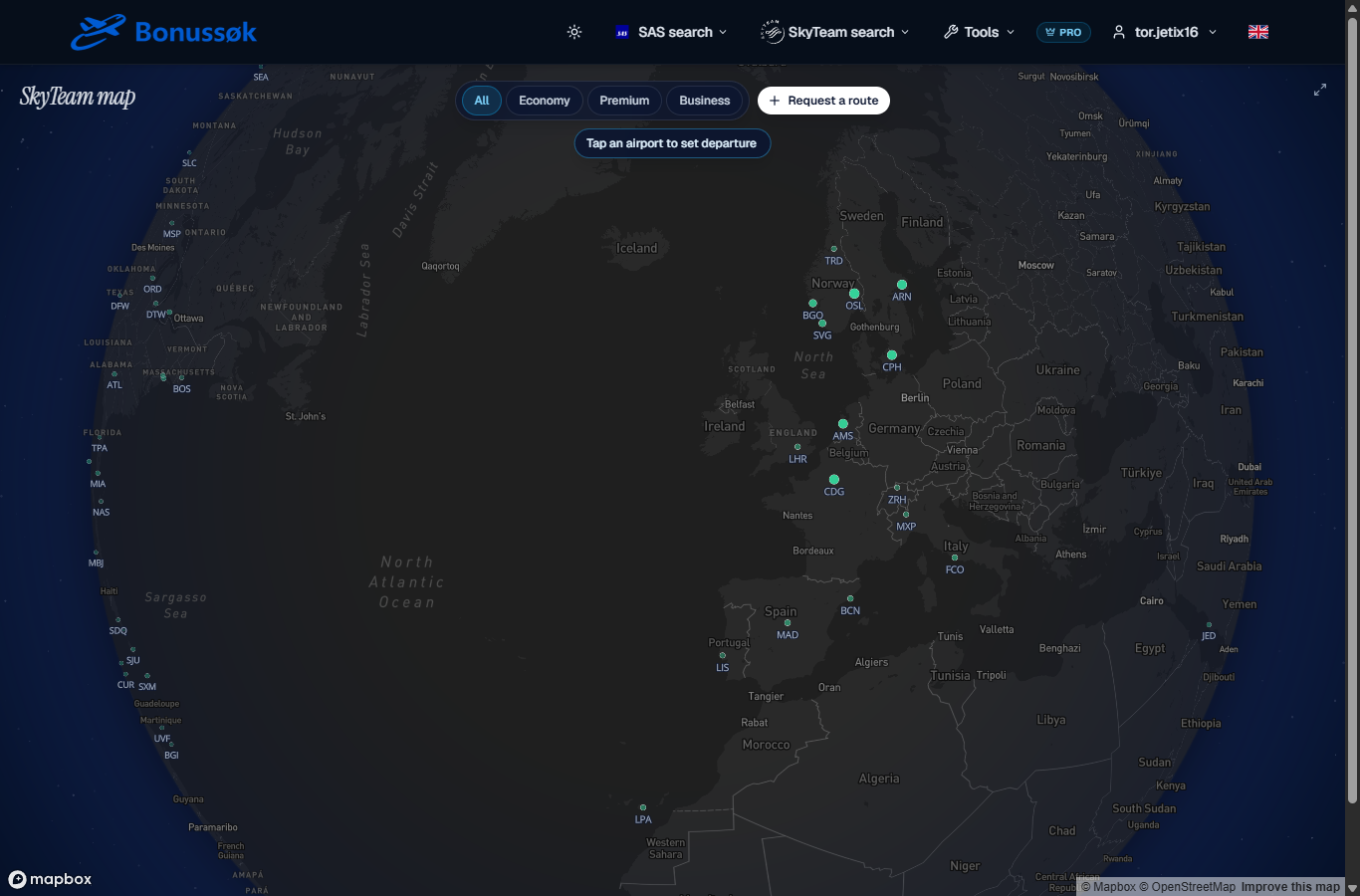1360x896 pixels.
Task: Select the BOS airport marker
Action: [x=181, y=378]
